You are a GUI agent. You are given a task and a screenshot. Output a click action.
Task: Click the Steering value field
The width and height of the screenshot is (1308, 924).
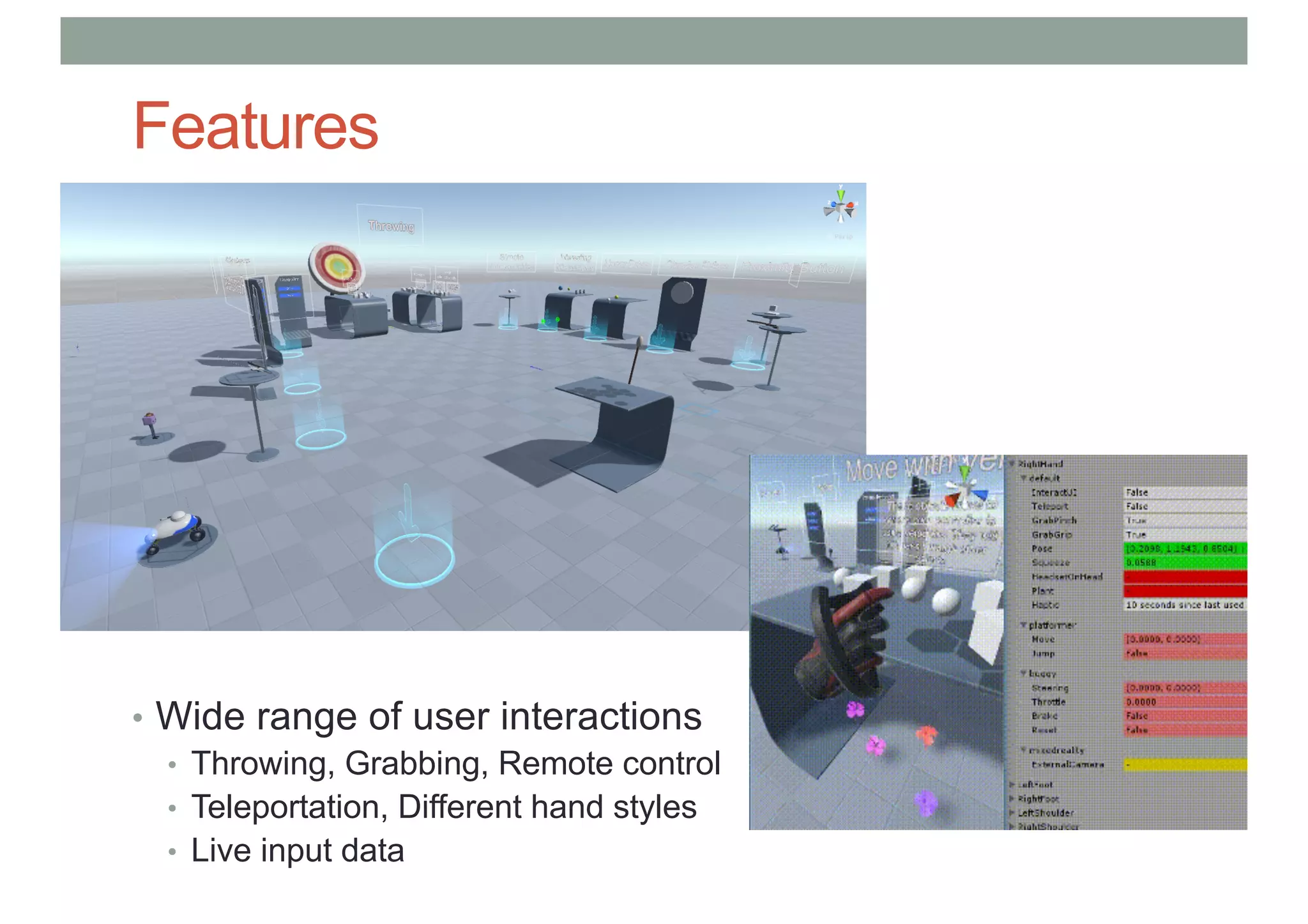coord(1185,688)
